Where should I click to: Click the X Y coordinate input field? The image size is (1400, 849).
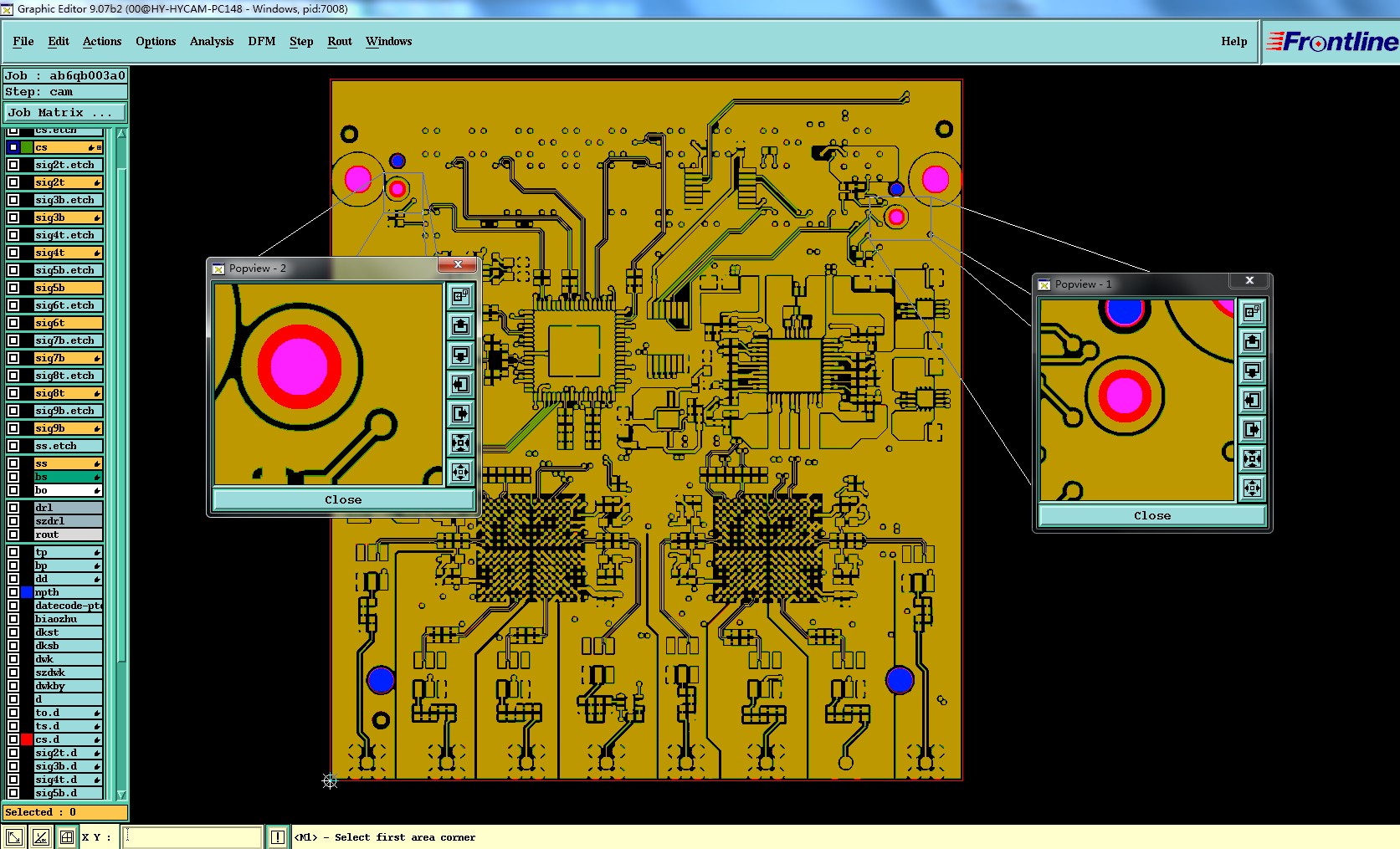coord(192,836)
